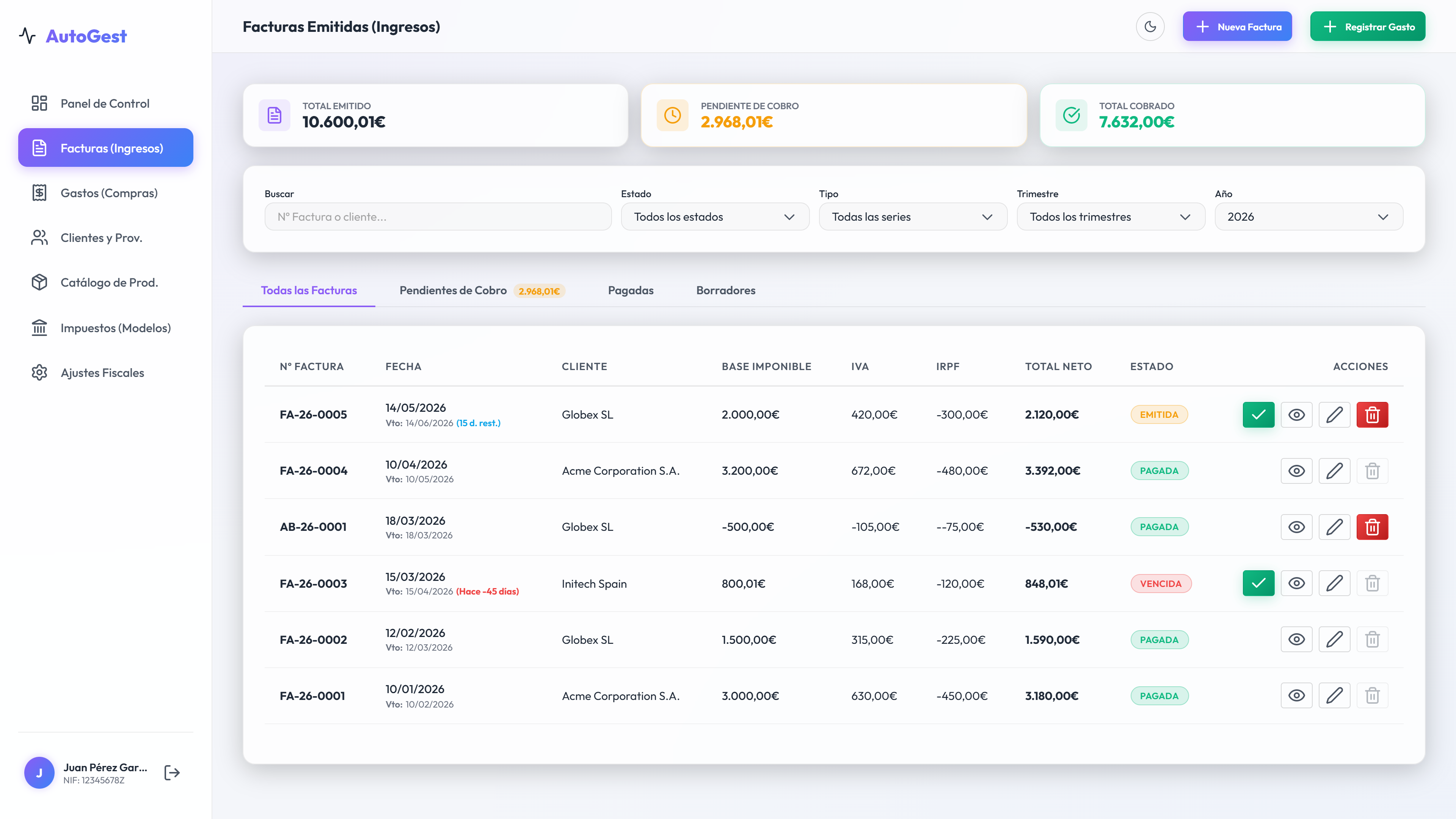Switch to Todas las Facturas tab
This screenshot has width=1456, height=819.
pyautogui.click(x=309, y=290)
